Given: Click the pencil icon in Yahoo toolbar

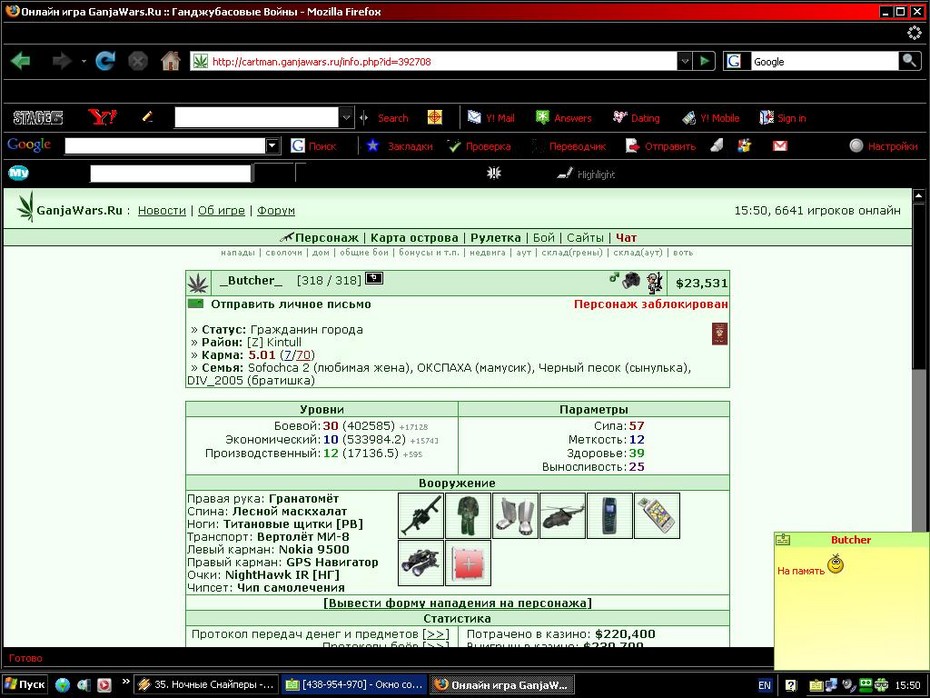Looking at the screenshot, I should click(148, 117).
